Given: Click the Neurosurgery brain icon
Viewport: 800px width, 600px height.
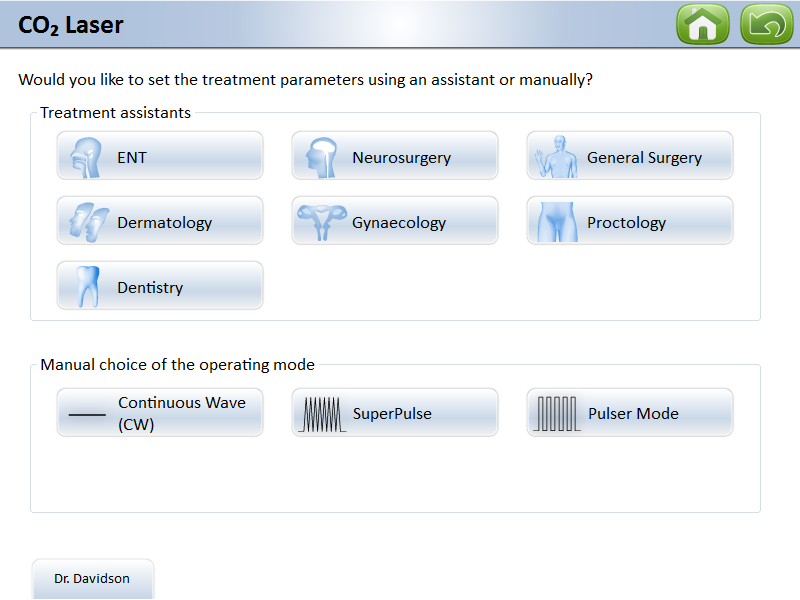Looking at the screenshot, I should click(x=322, y=157).
